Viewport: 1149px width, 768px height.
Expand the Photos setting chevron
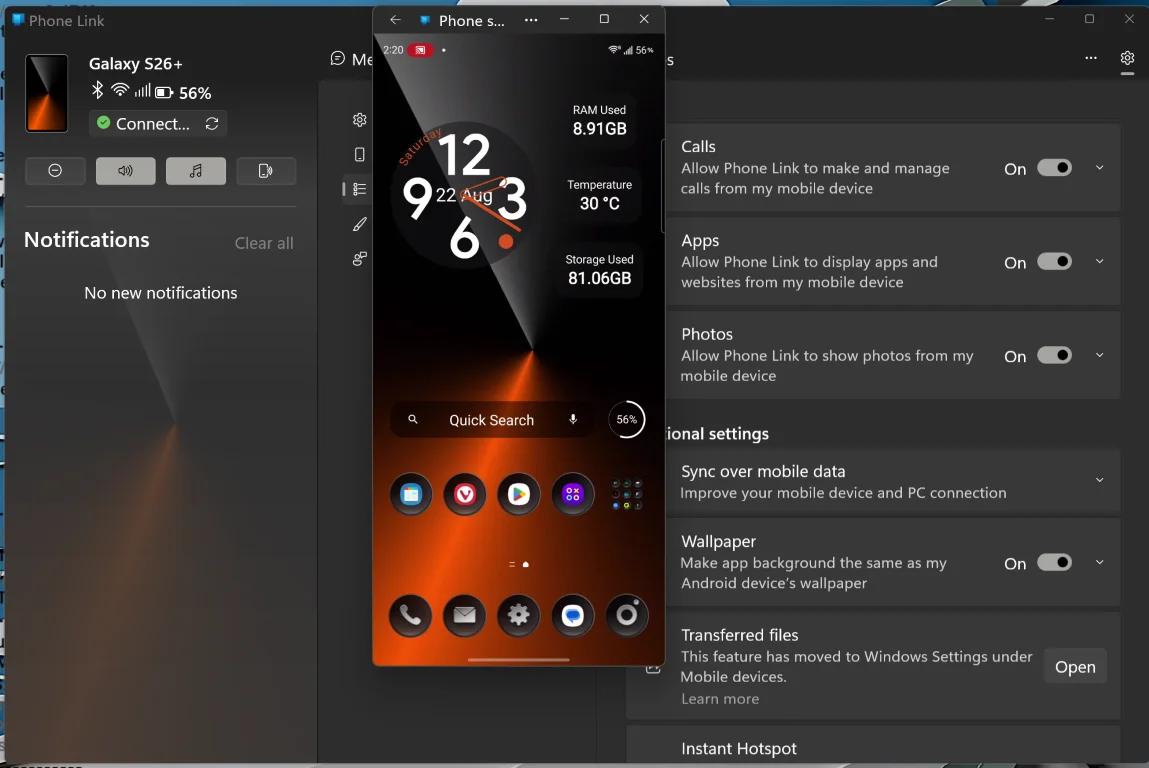(1099, 355)
